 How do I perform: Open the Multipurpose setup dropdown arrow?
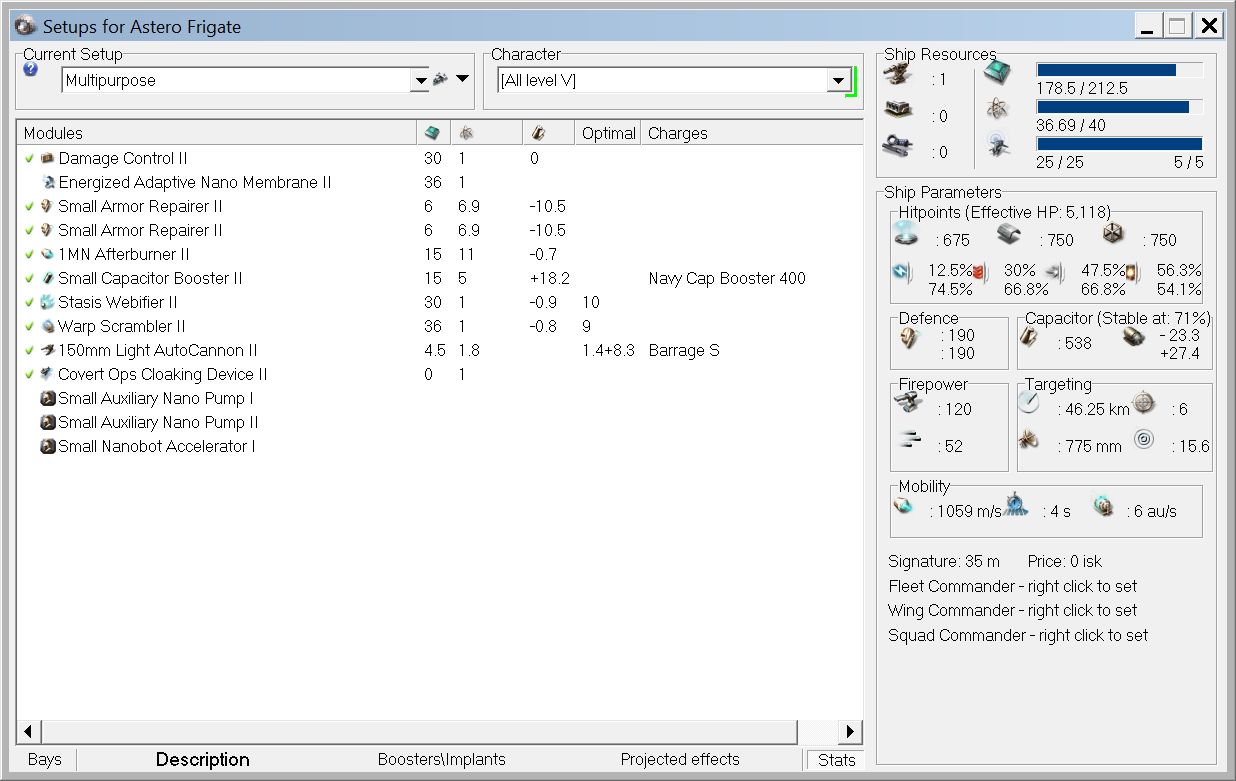click(420, 80)
